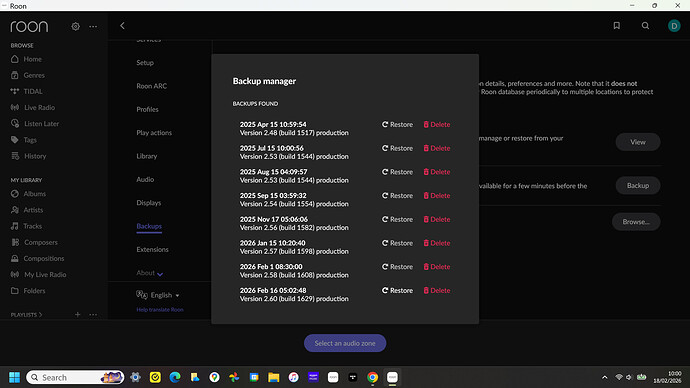
Task: Open History in the sidebar
Action: point(29,156)
